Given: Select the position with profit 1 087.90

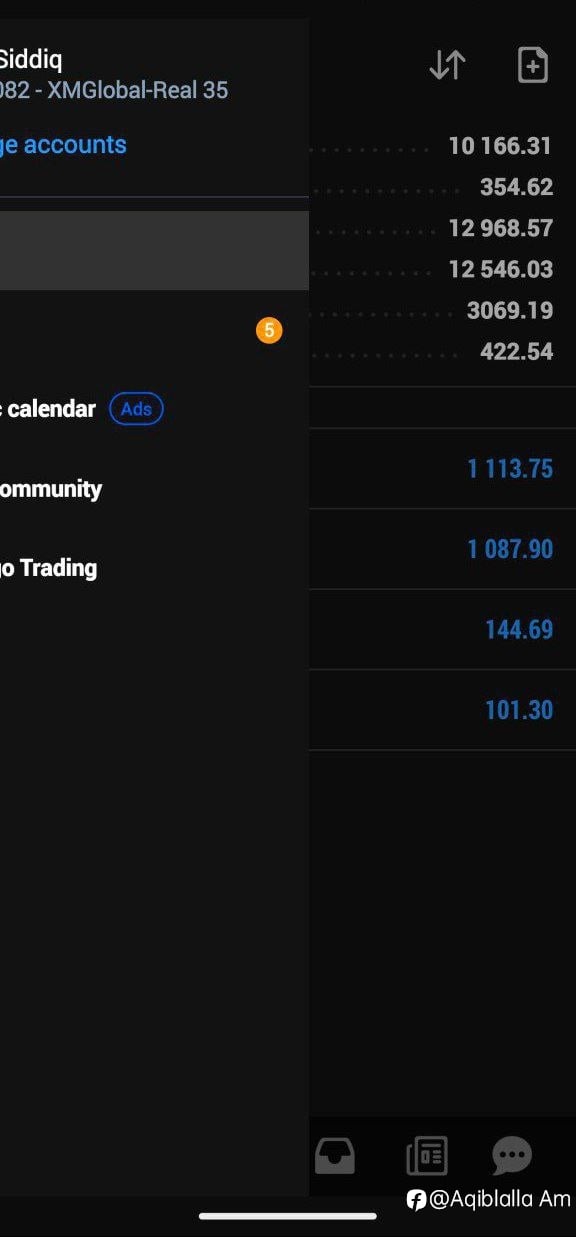Looking at the screenshot, I should 442,549.
